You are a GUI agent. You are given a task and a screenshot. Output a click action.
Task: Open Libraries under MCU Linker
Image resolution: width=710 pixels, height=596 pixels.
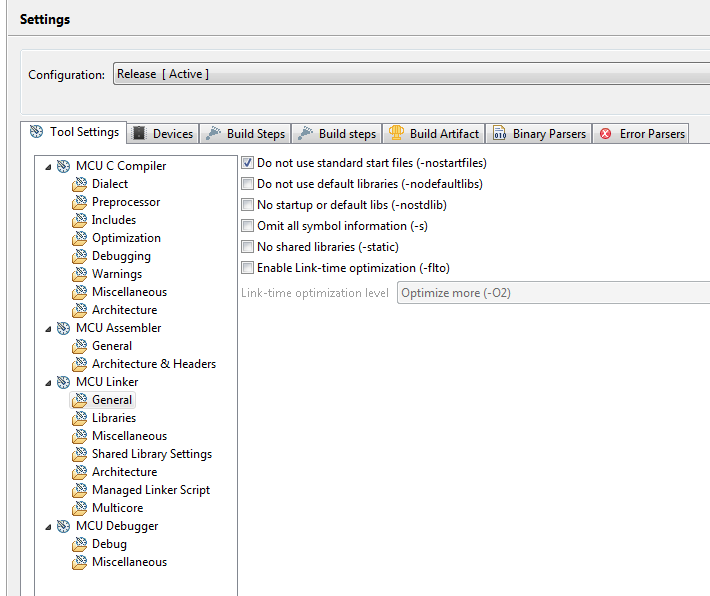point(114,418)
